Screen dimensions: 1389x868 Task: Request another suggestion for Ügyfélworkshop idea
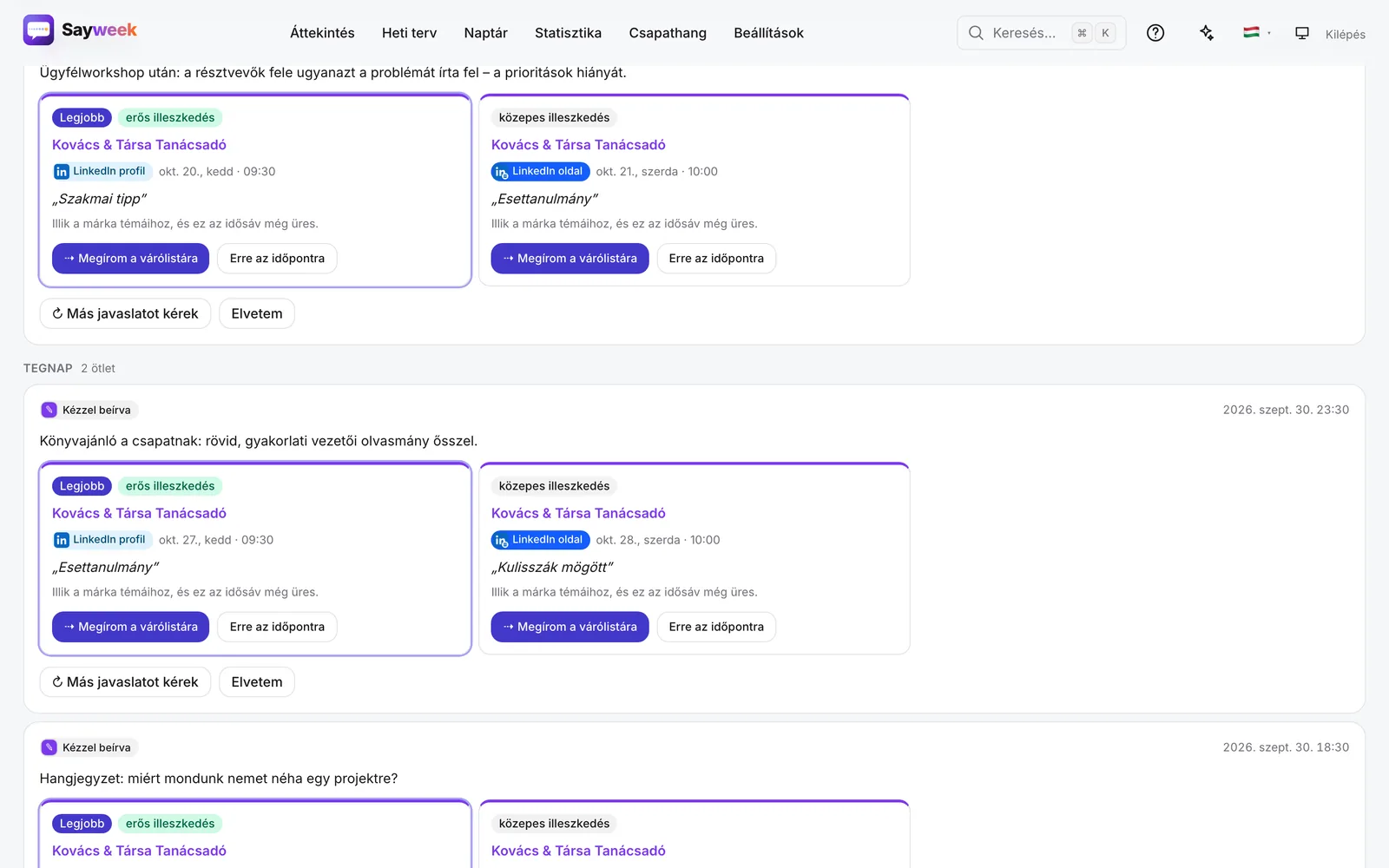click(125, 313)
